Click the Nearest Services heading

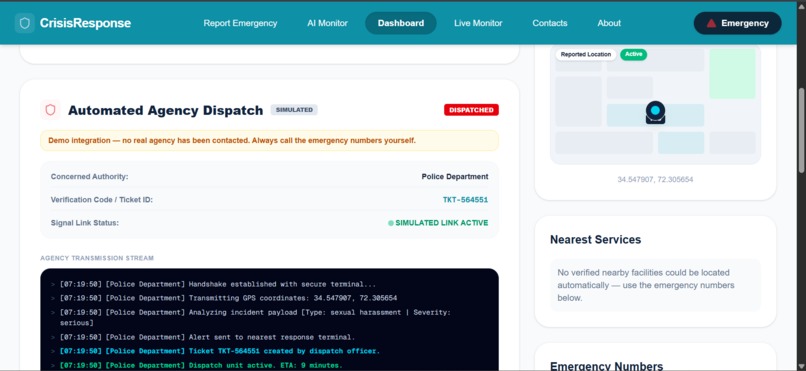click(x=595, y=239)
